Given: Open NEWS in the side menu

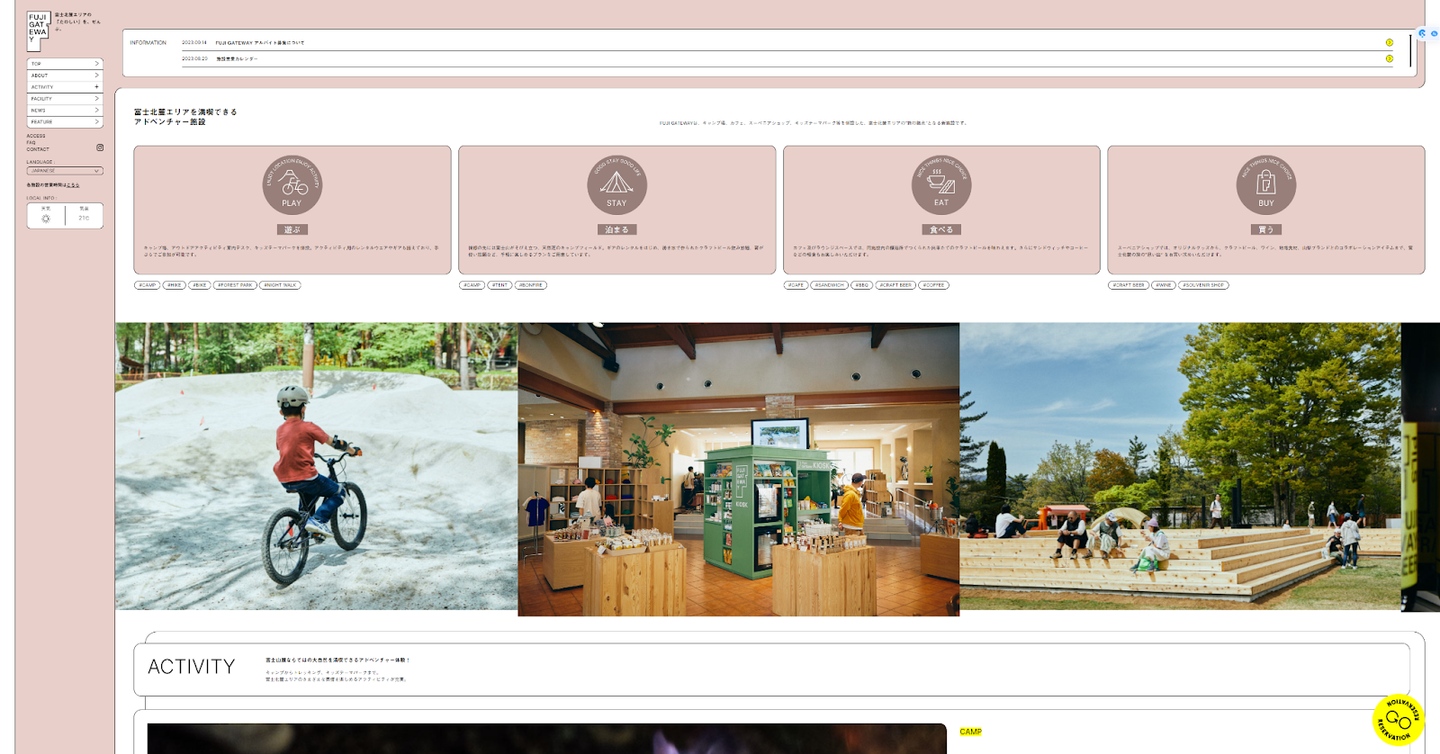Looking at the screenshot, I should pyautogui.click(x=65, y=110).
